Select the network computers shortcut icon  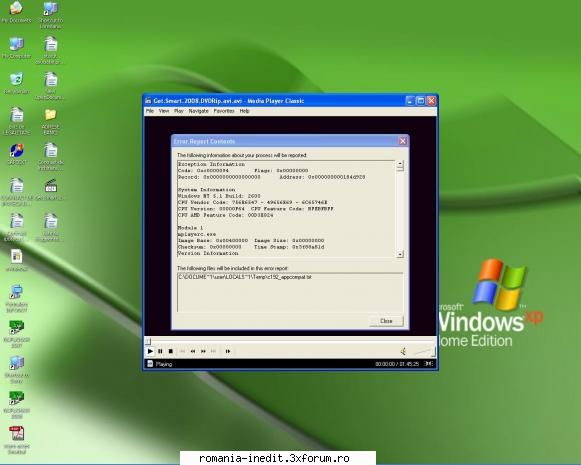(x=16, y=370)
